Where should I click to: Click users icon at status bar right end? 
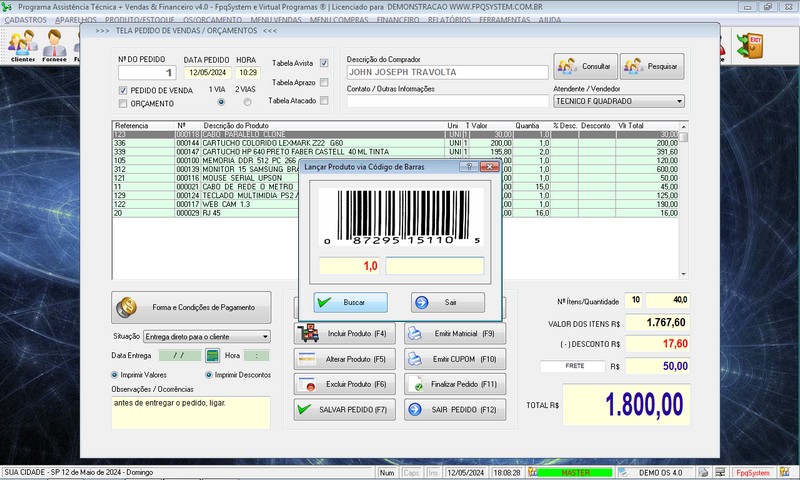(x=784, y=472)
